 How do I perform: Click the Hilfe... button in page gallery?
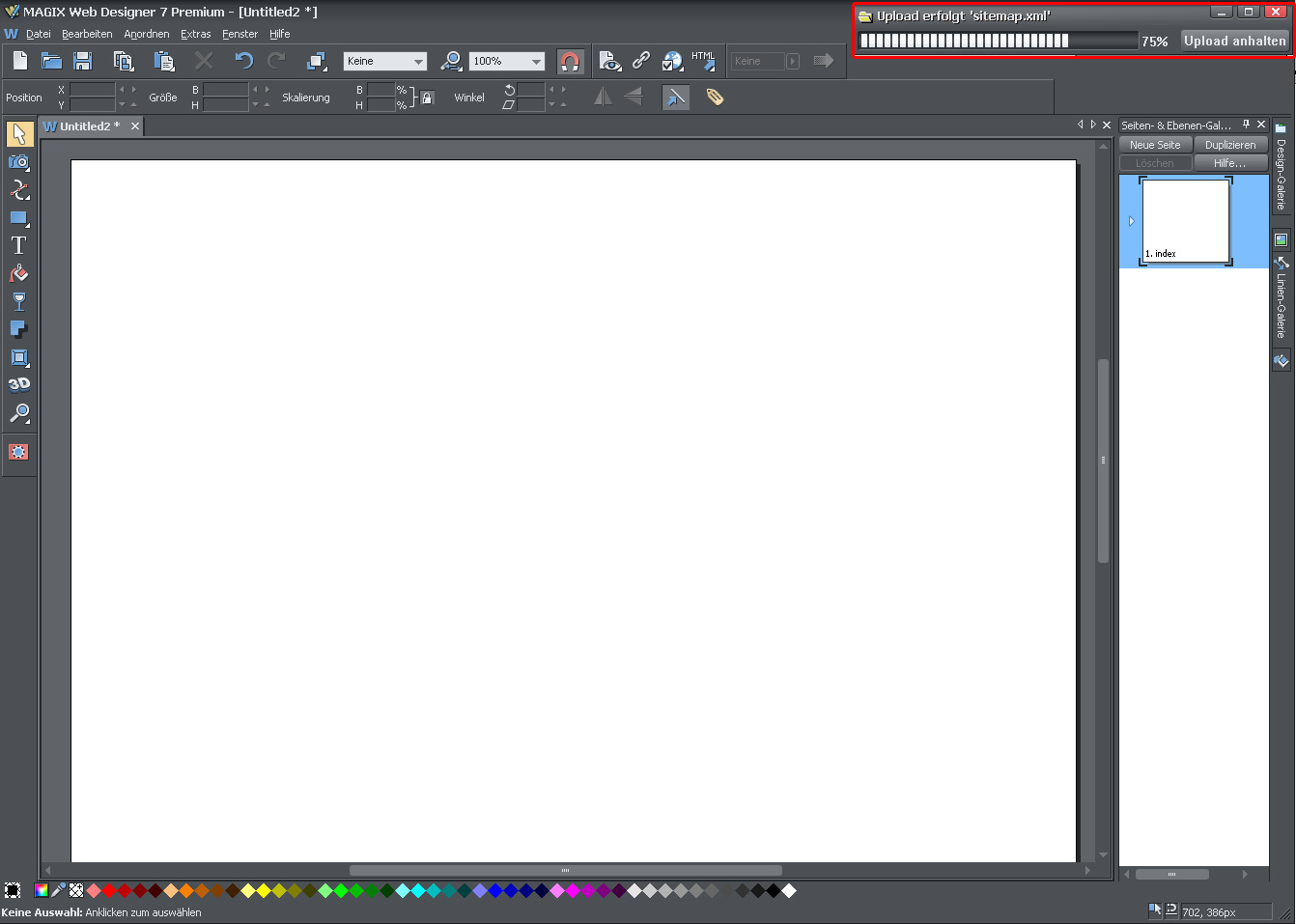(x=1230, y=163)
